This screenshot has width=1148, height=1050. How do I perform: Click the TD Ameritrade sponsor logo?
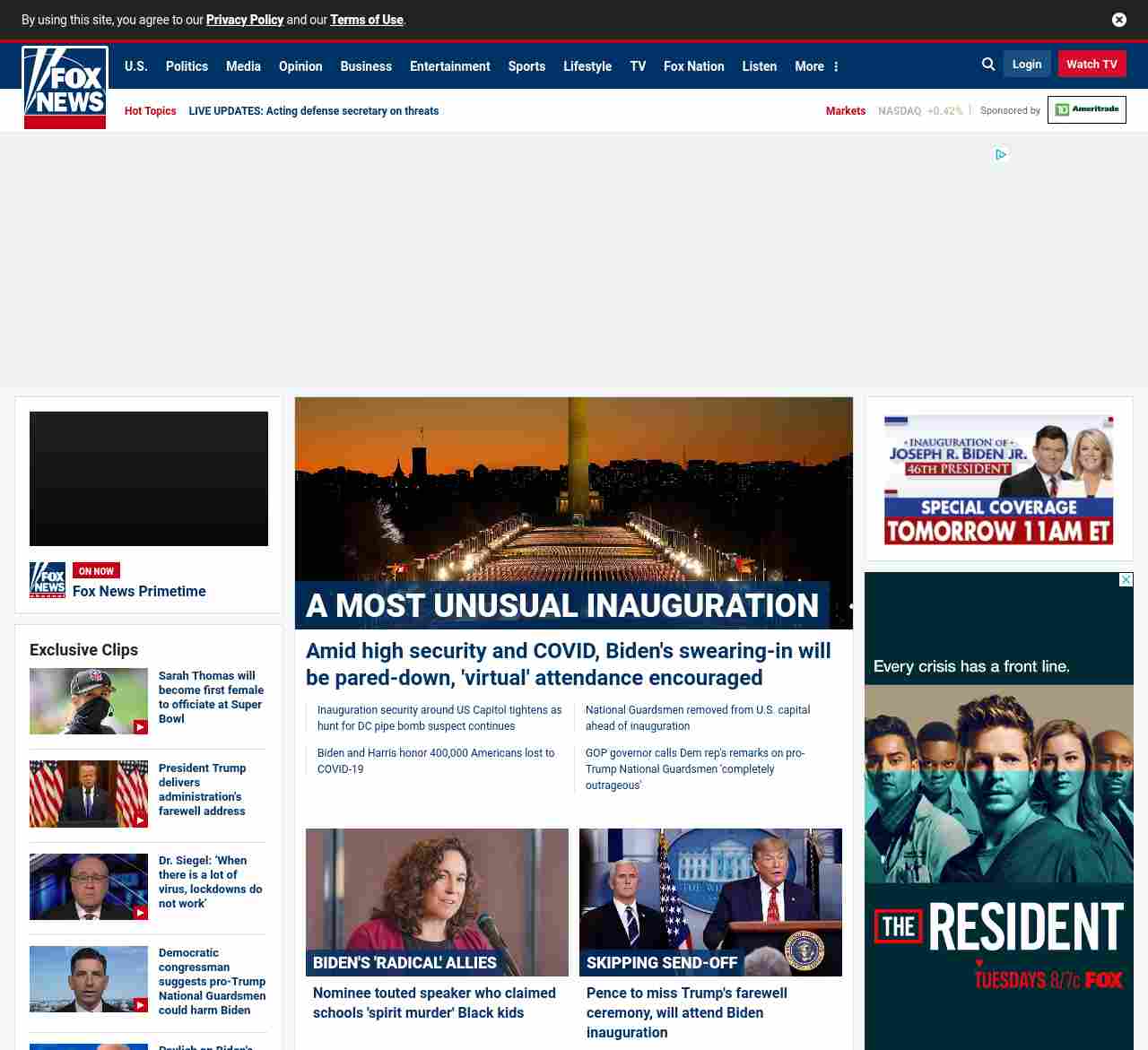1087,110
